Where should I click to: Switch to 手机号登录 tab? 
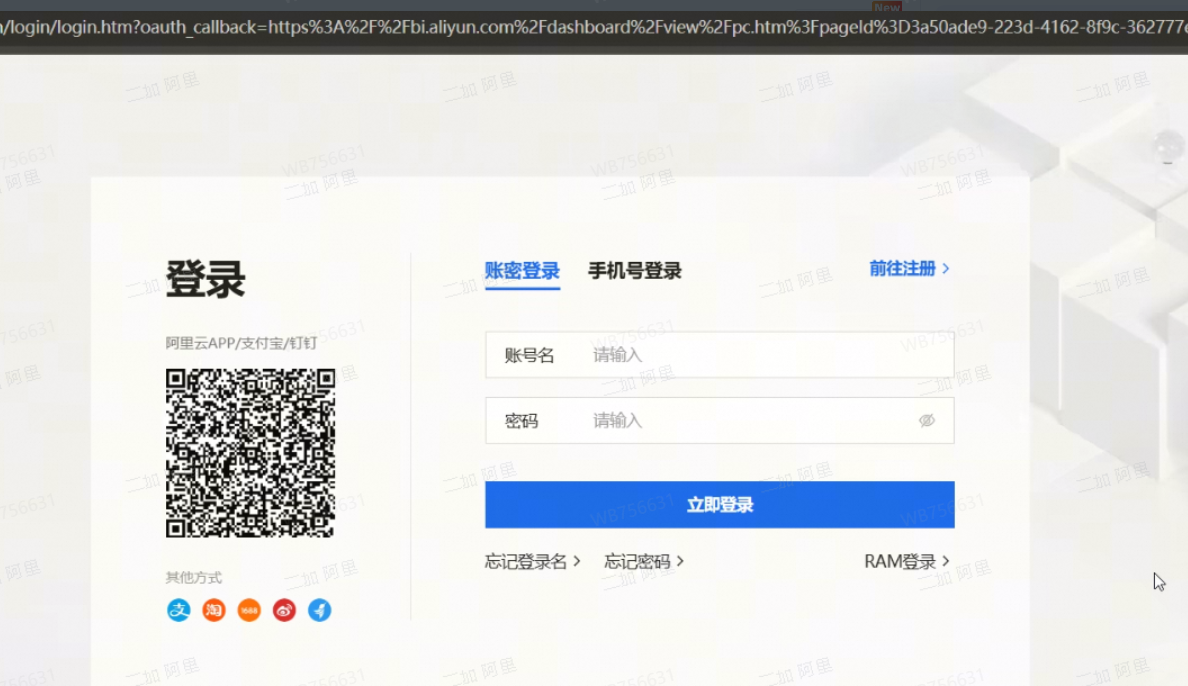tap(635, 271)
